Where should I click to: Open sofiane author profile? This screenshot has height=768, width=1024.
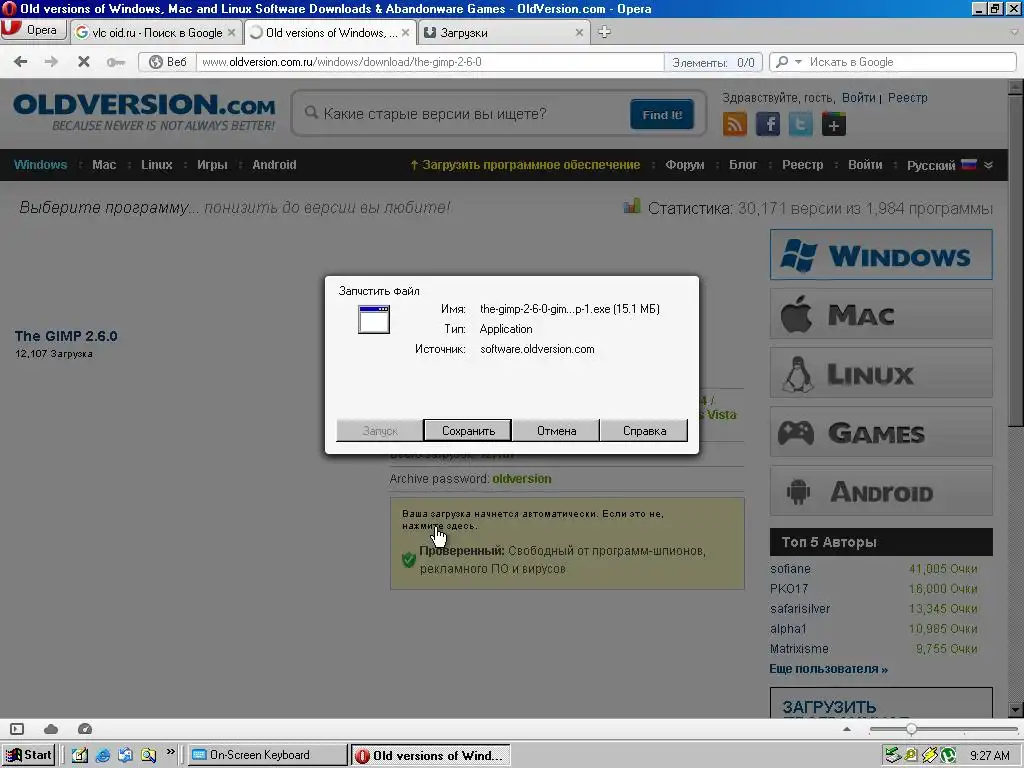click(790, 569)
